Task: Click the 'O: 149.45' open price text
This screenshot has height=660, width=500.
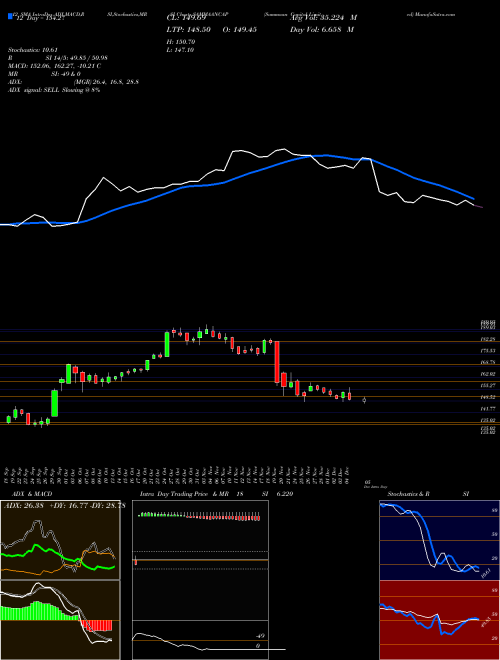Action: (x=239, y=30)
